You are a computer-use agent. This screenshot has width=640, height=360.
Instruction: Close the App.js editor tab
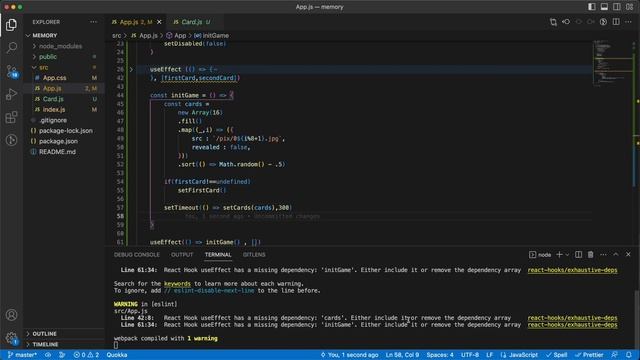point(159,22)
